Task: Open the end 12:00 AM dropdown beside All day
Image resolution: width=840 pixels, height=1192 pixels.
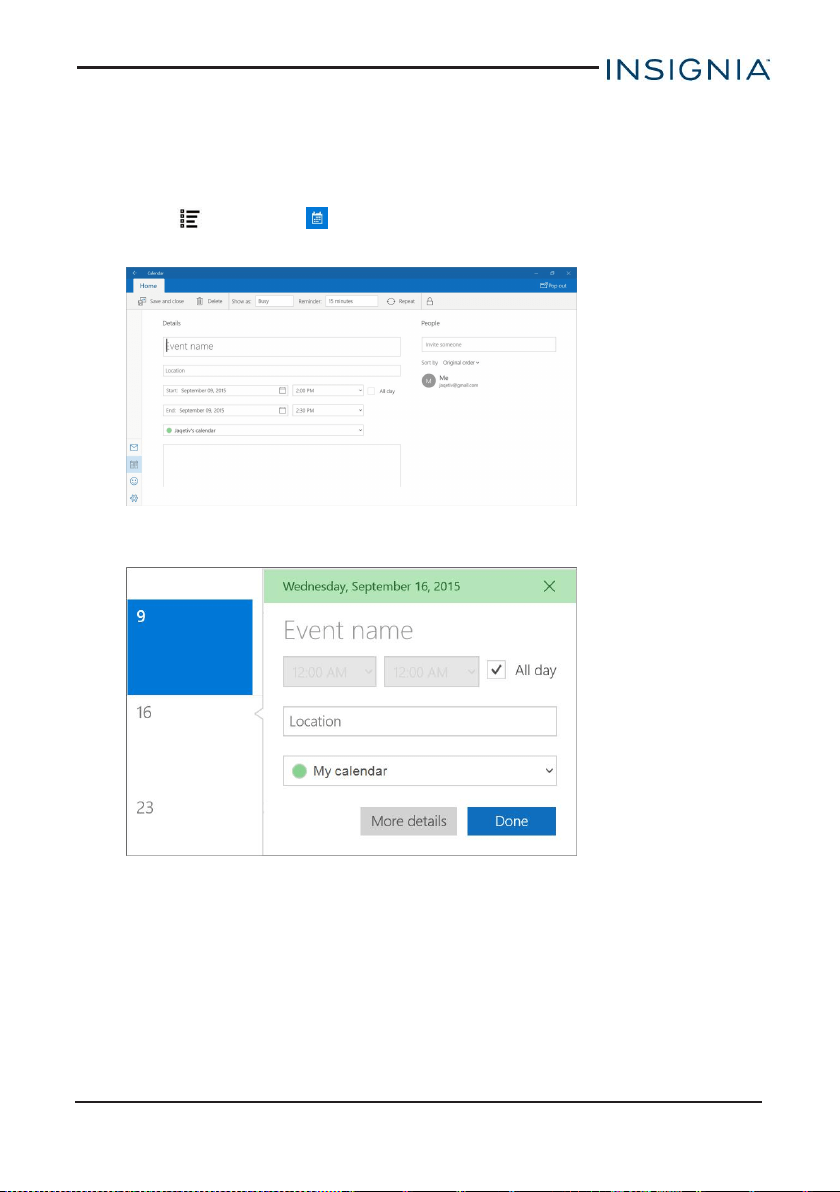Action: 432,672
